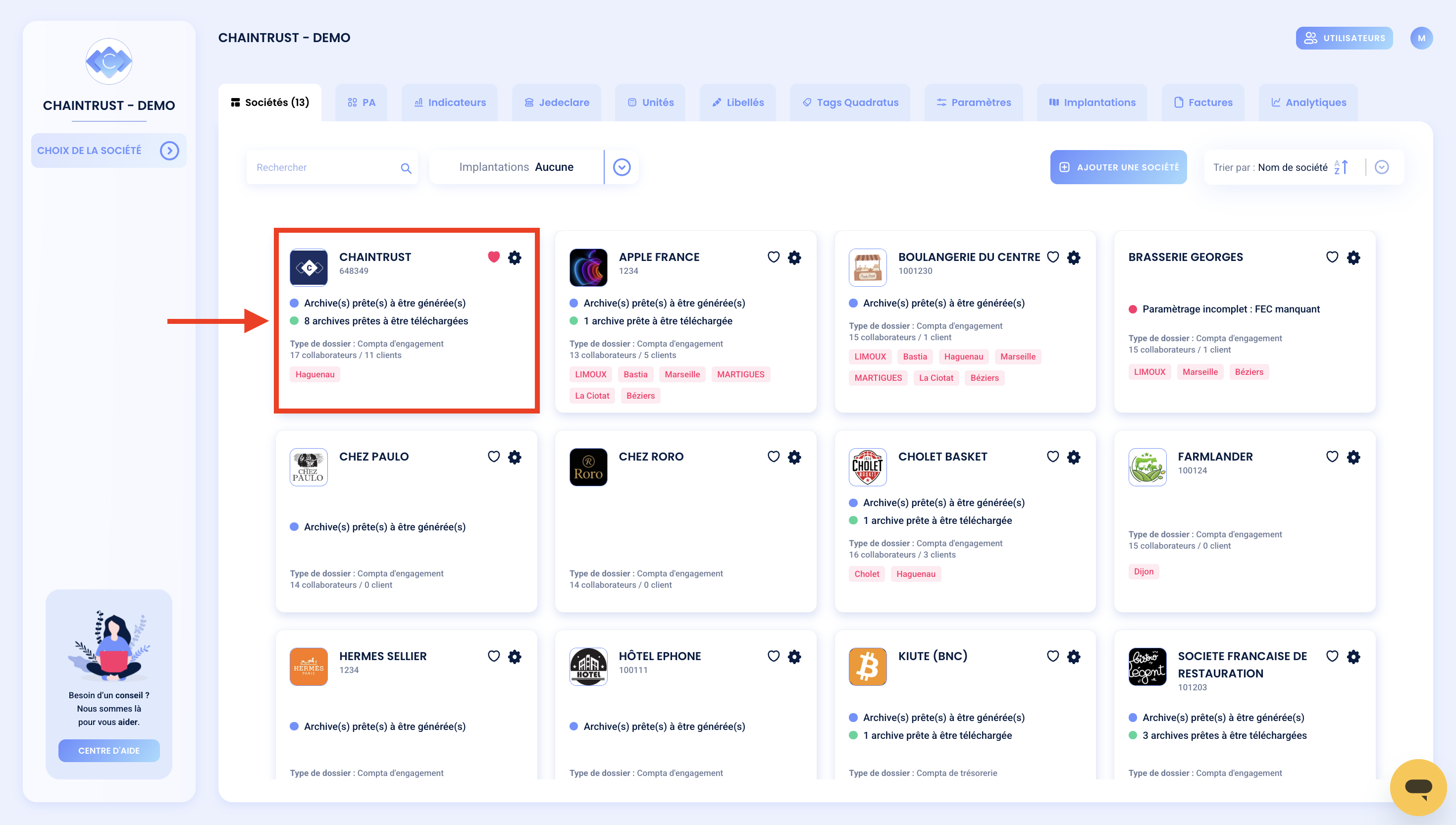Favorite BOULANGERIE DU CENTRE with the heart
This screenshot has height=825, width=1456.
(1052, 257)
